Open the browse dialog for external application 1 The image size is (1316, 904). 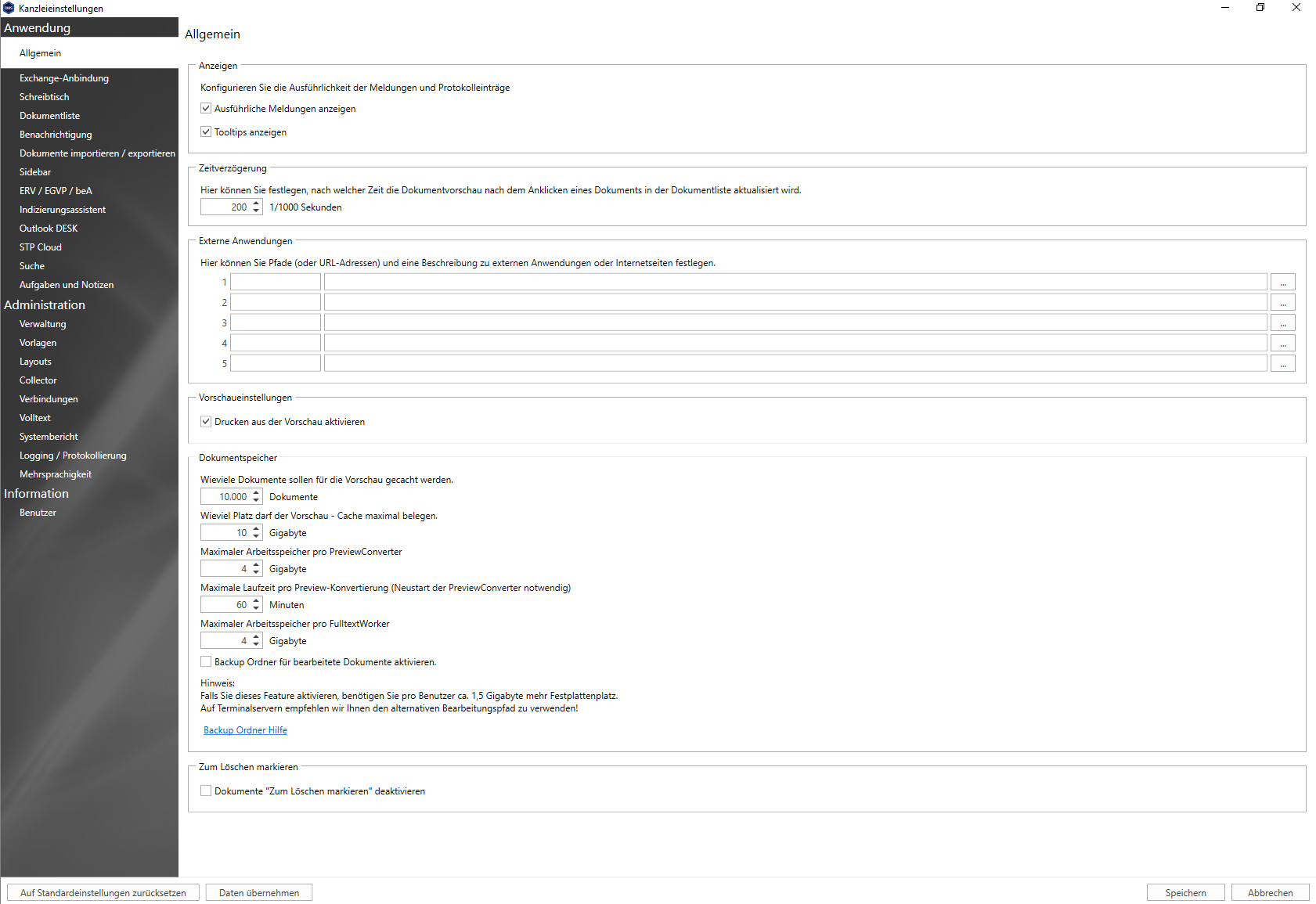1282,281
